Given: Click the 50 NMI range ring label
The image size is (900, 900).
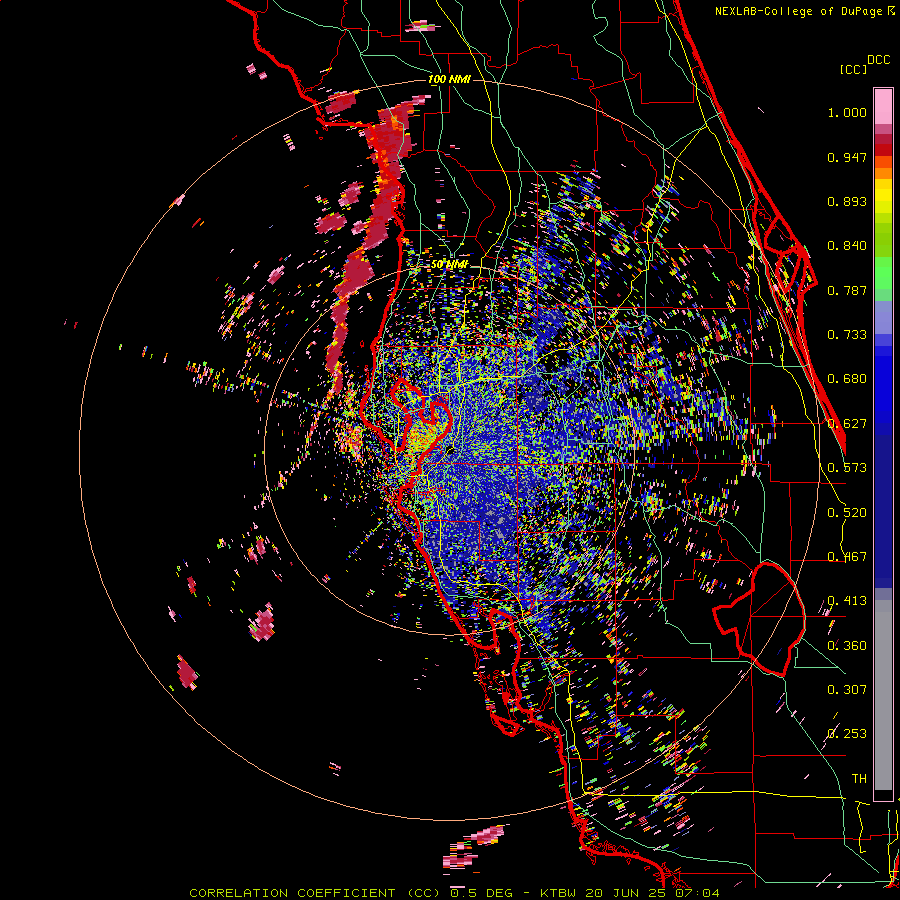Looking at the screenshot, I should [449, 265].
